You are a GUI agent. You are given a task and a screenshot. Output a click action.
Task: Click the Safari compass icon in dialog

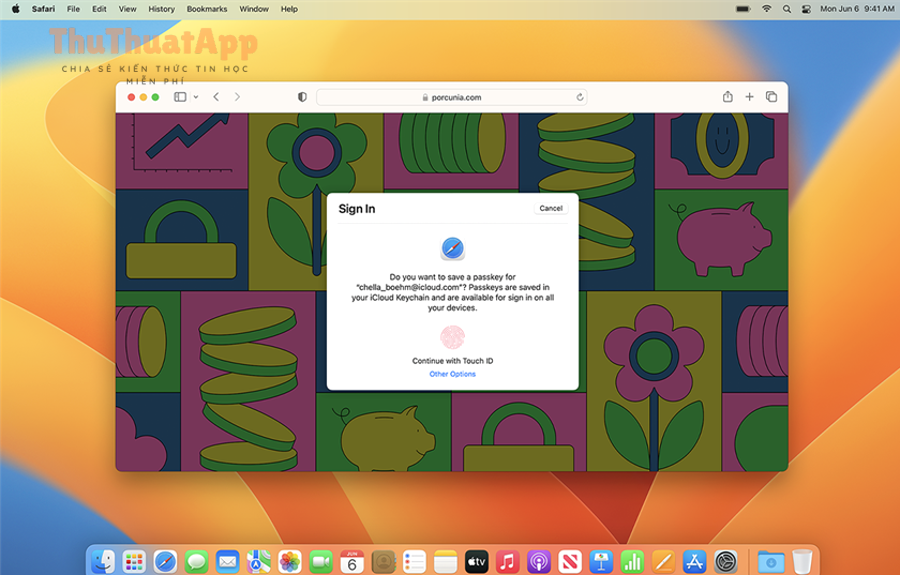pyautogui.click(x=453, y=248)
